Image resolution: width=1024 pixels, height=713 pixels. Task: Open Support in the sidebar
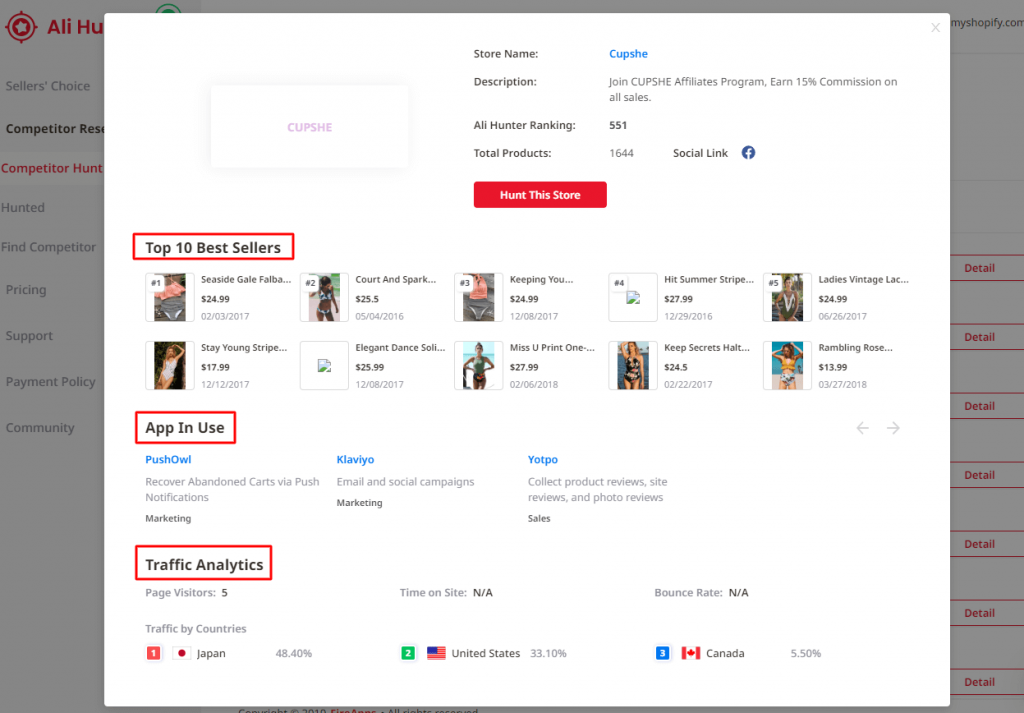[x=29, y=336]
